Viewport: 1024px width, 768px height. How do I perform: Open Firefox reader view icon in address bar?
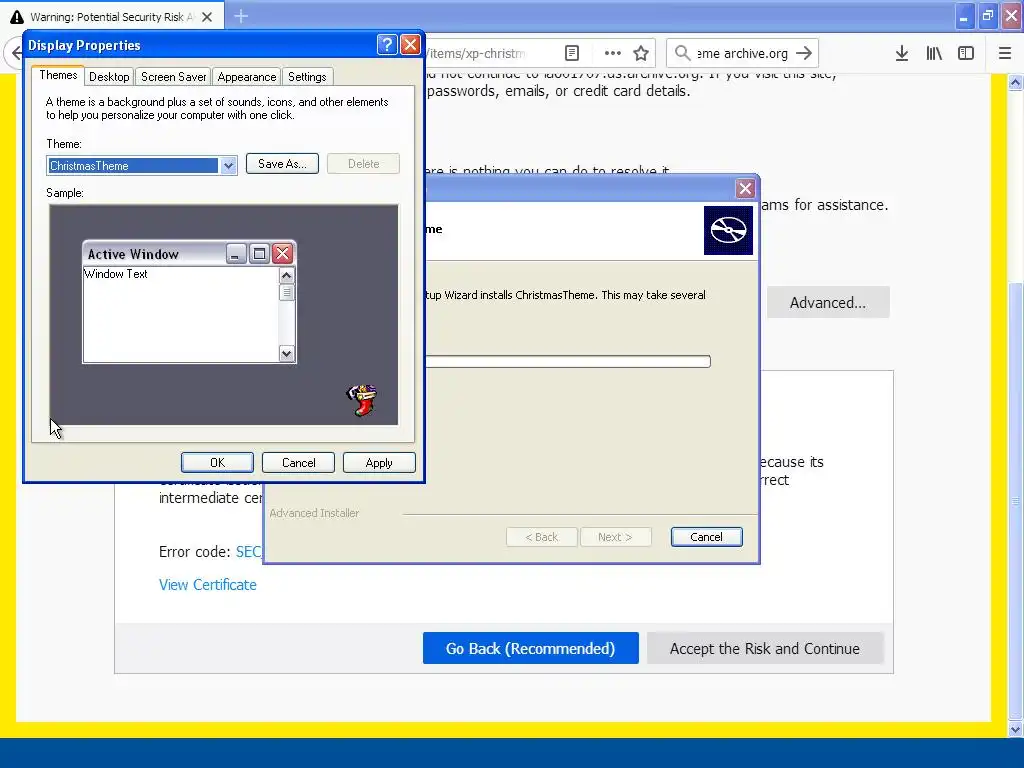coord(571,53)
